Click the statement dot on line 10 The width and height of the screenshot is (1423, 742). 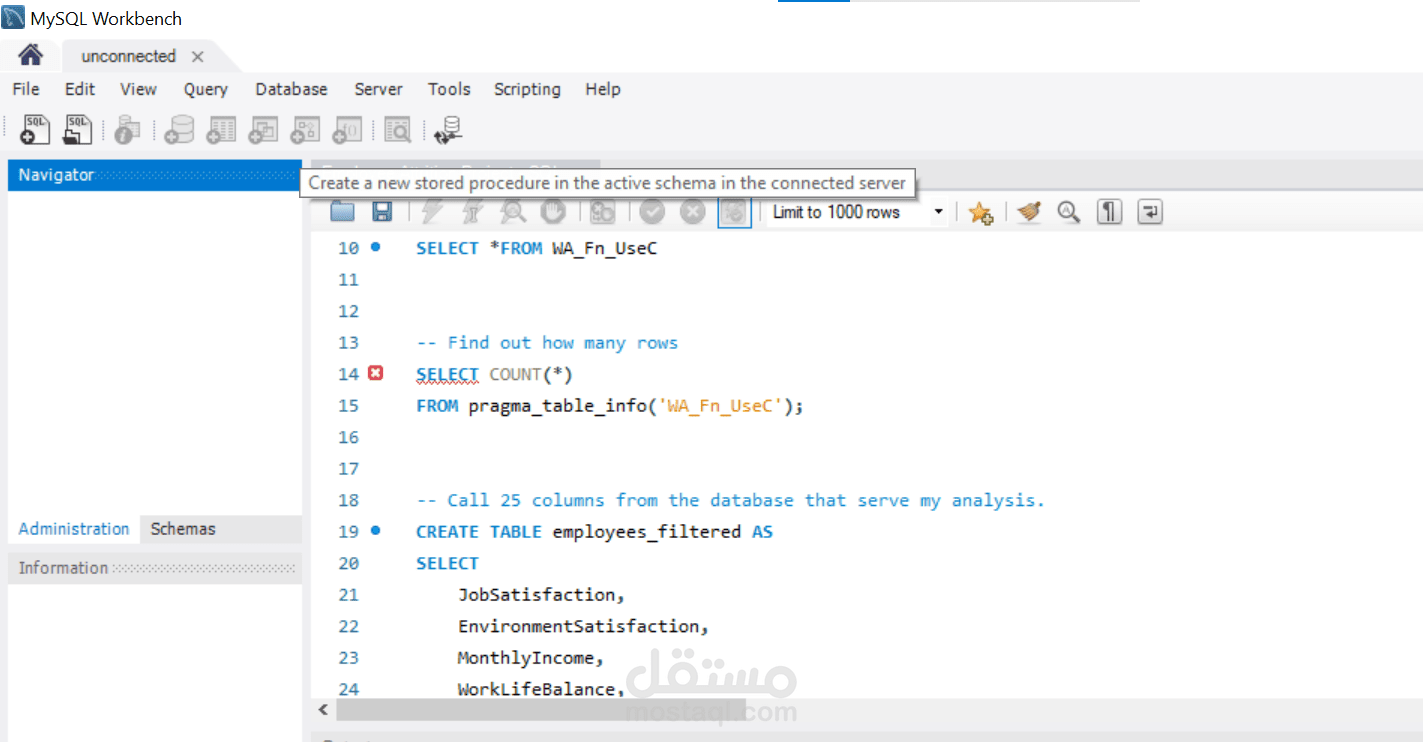[376, 246]
